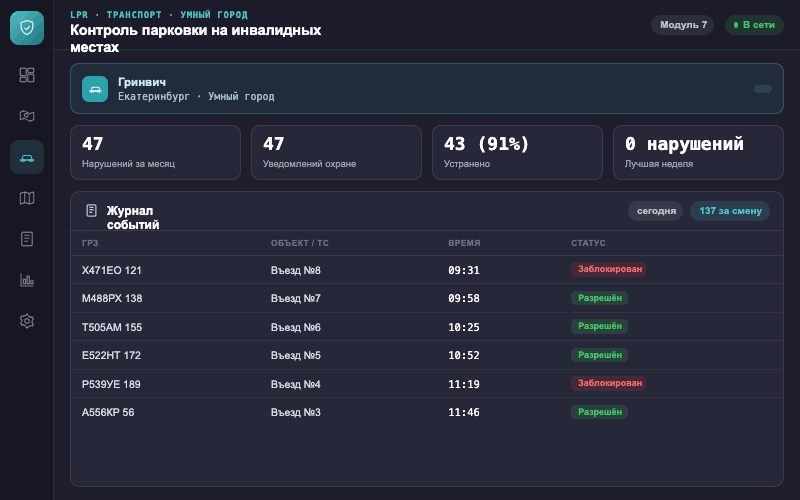
Task: Click the ОБЪЕКТ / ТС column header
Action: click(299, 243)
